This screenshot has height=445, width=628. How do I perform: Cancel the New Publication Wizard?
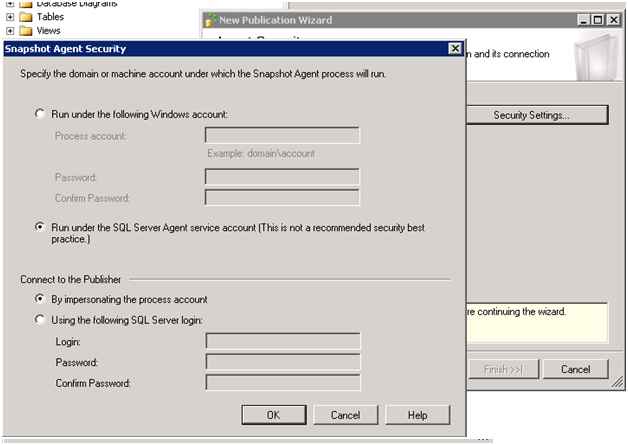tap(575, 369)
